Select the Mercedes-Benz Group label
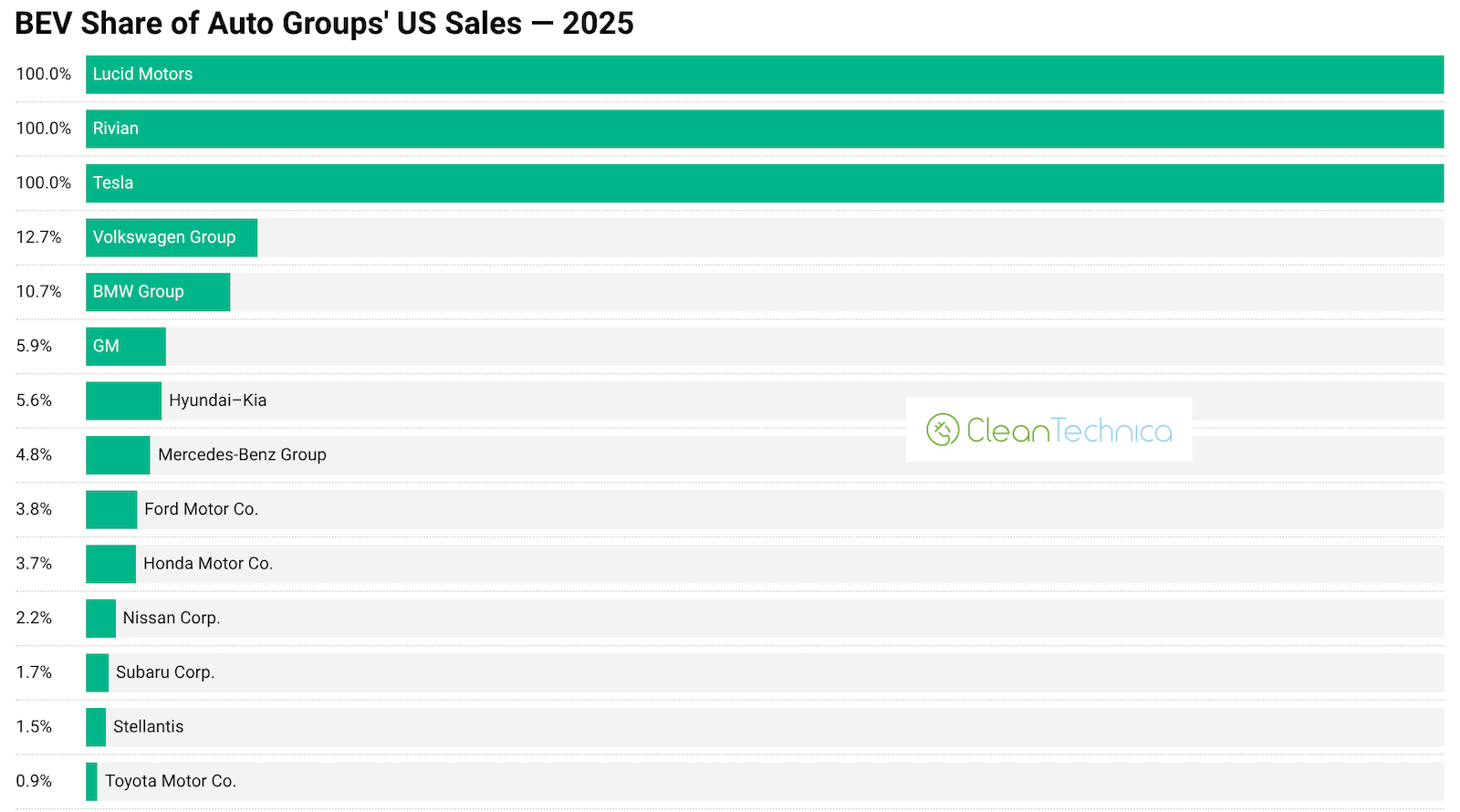 [242, 455]
